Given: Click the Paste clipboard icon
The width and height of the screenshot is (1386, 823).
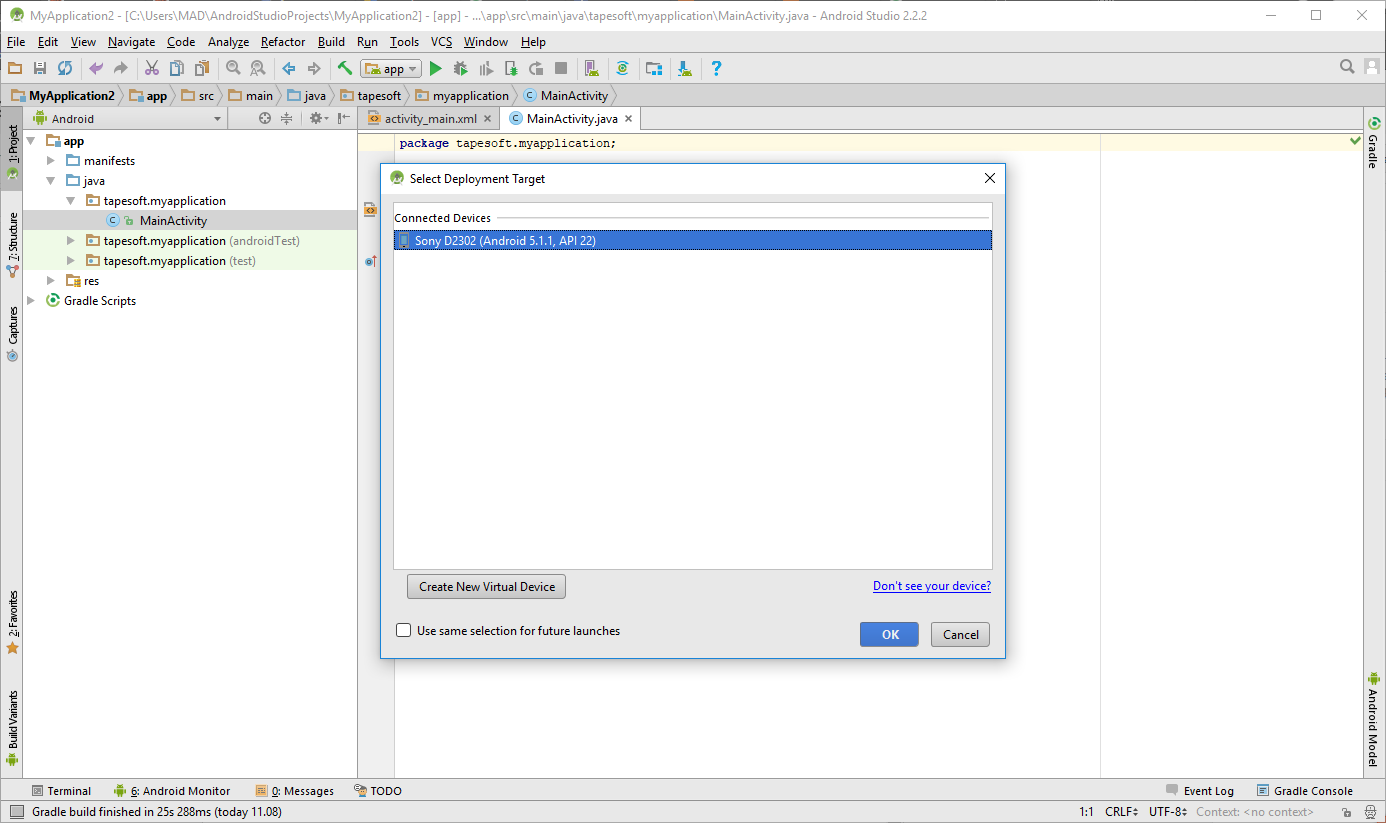Looking at the screenshot, I should [202, 68].
